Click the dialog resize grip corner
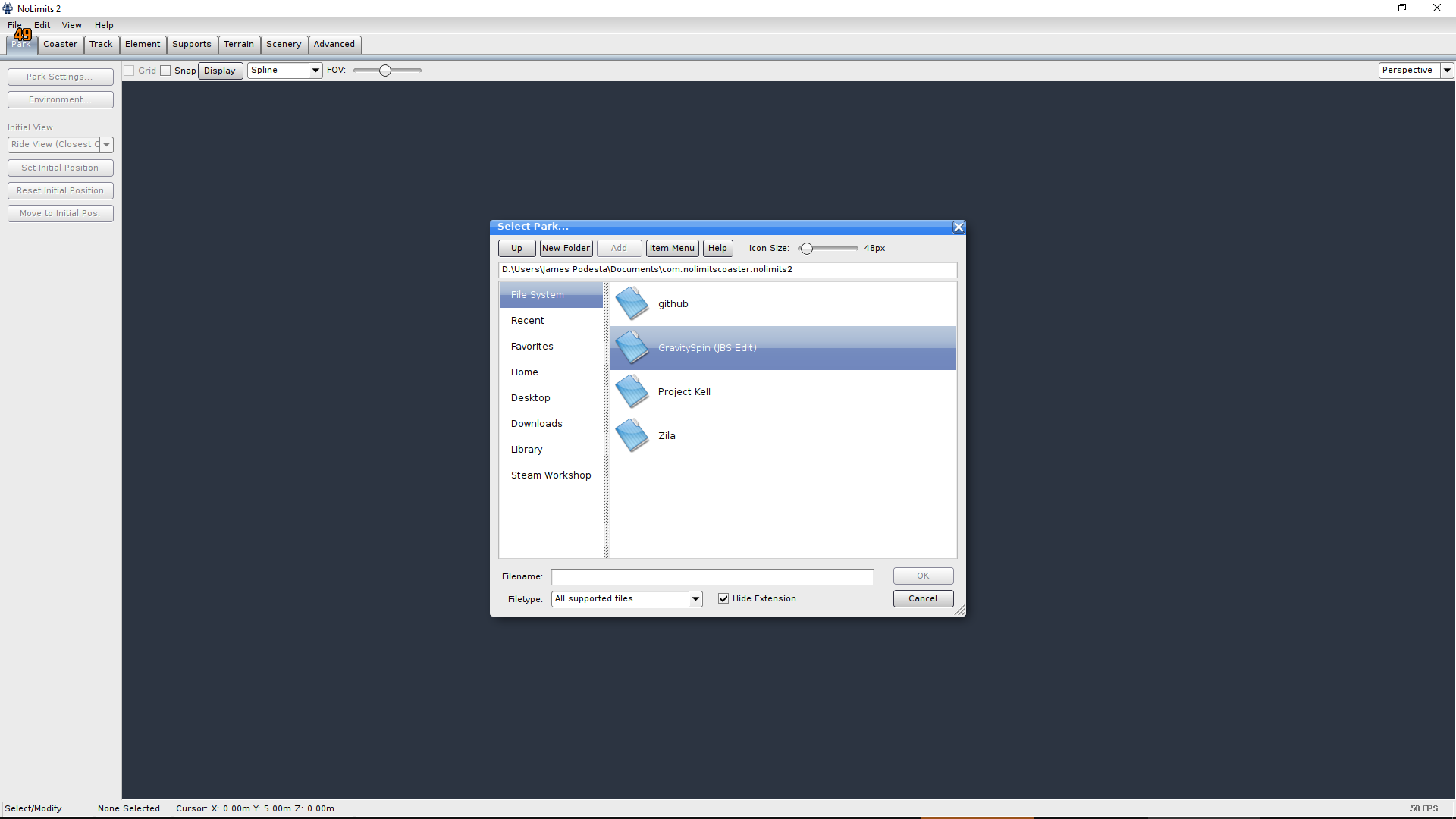Viewport: 1456px width, 819px height. [x=960, y=611]
